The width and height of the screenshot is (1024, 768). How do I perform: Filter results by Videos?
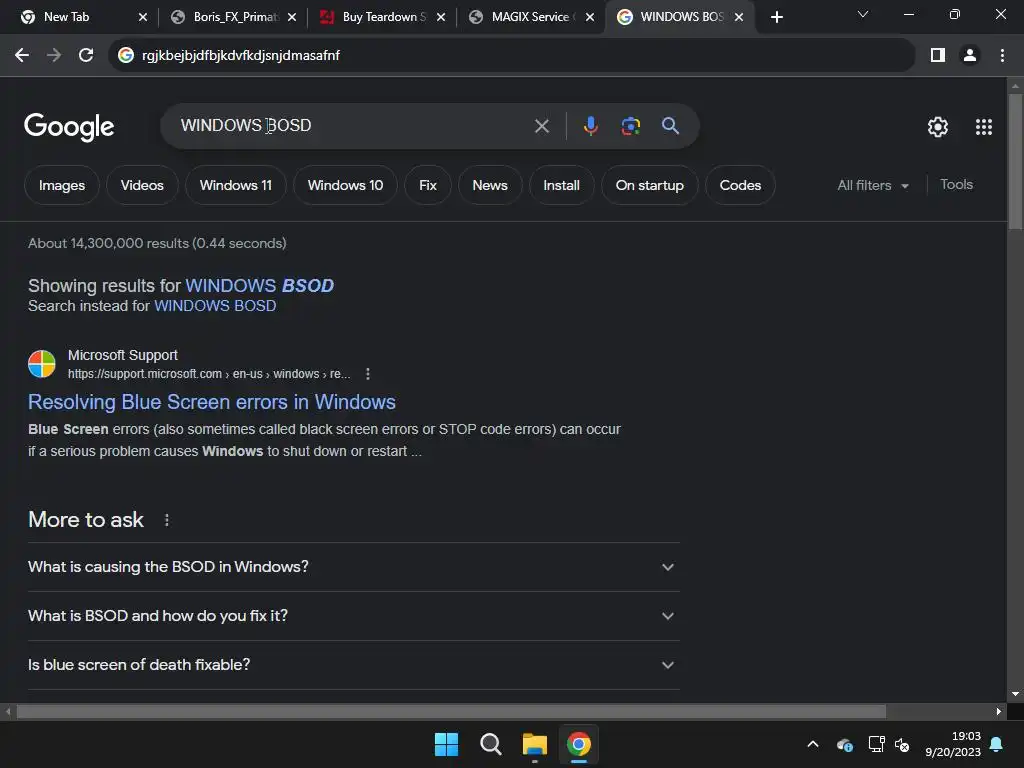tap(142, 185)
